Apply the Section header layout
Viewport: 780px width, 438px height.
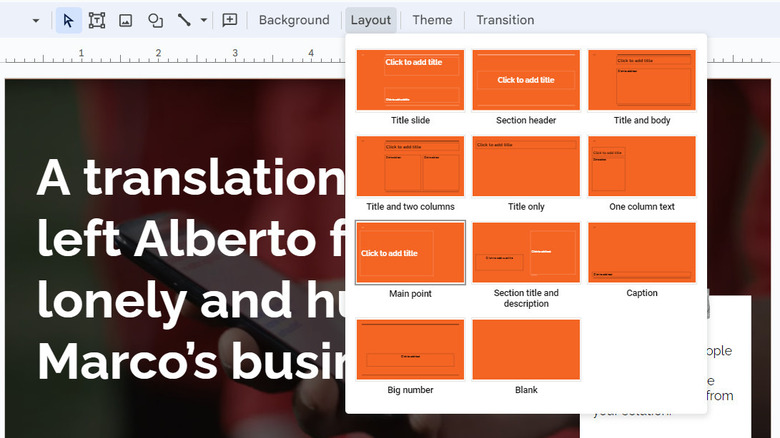(x=526, y=80)
